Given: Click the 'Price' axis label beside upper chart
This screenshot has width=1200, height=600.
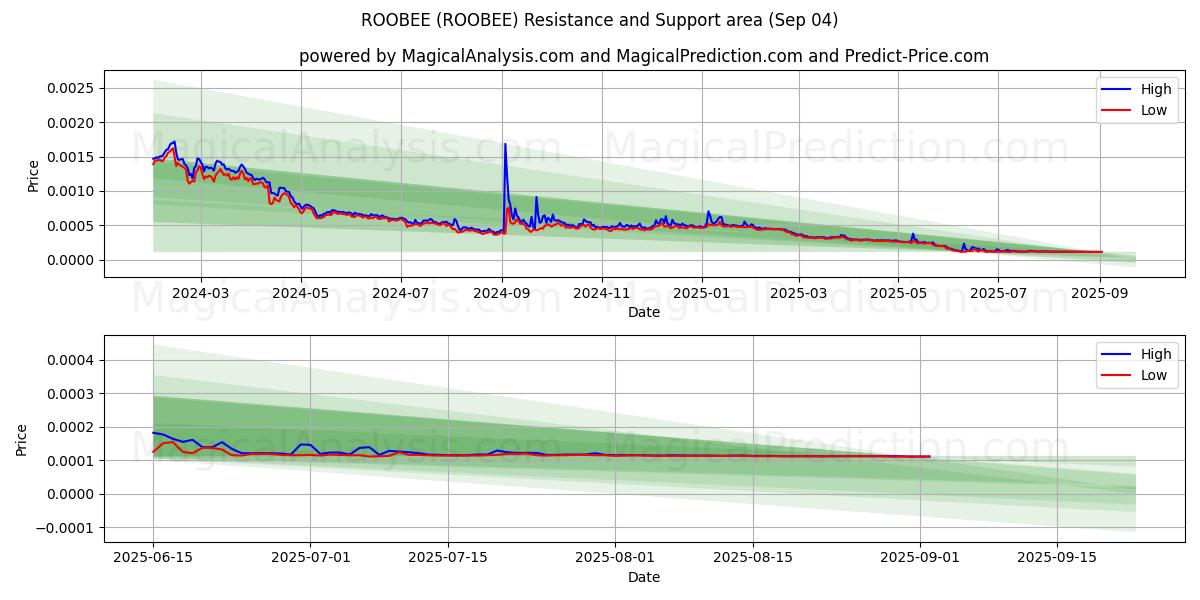Looking at the screenshot, I should 34,176.
